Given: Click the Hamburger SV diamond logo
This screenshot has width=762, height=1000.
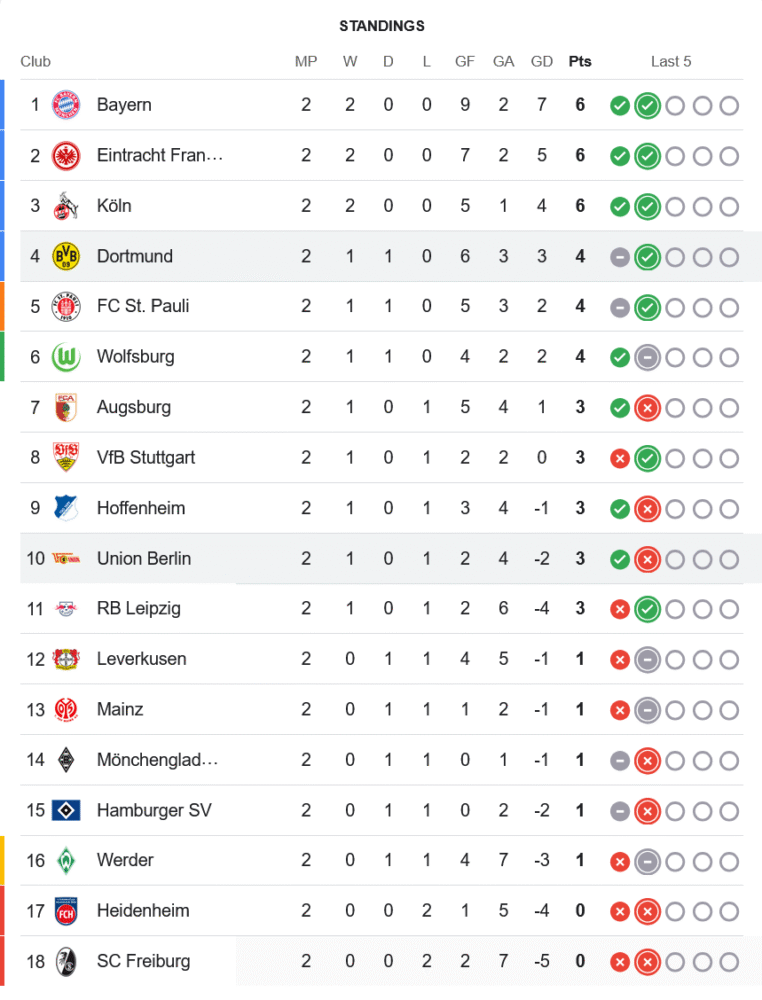Looking at the screenshot, I should [66, 810].
